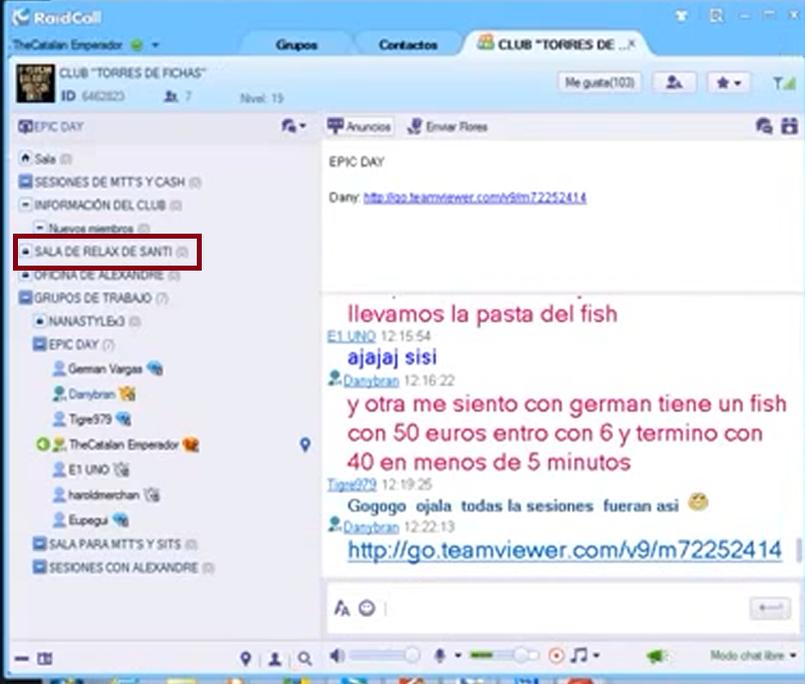Expand the SALA PARA MTT'S Y SITS channel
The height and width of the screenshot is (684, 805).
tap(40, 543)
